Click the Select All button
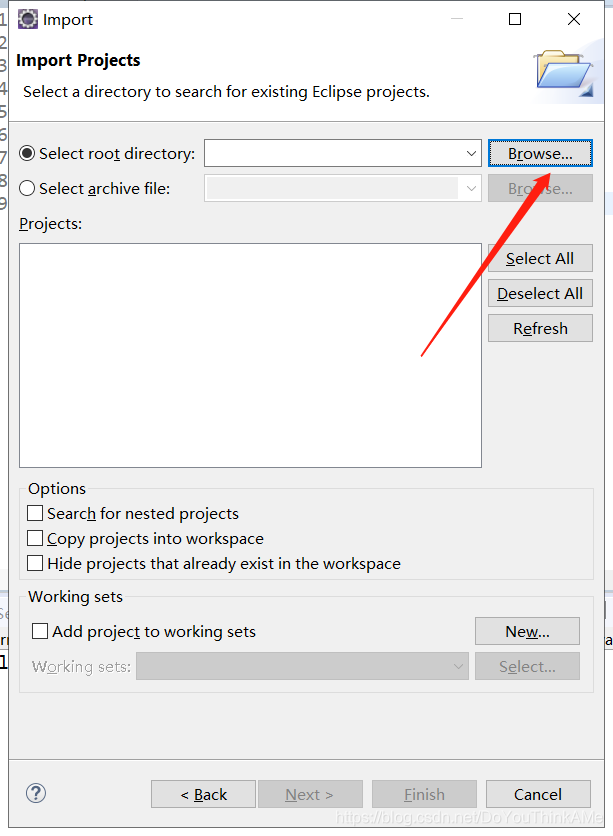This screenshot has width=613, height=836. (x=540, y=259)
